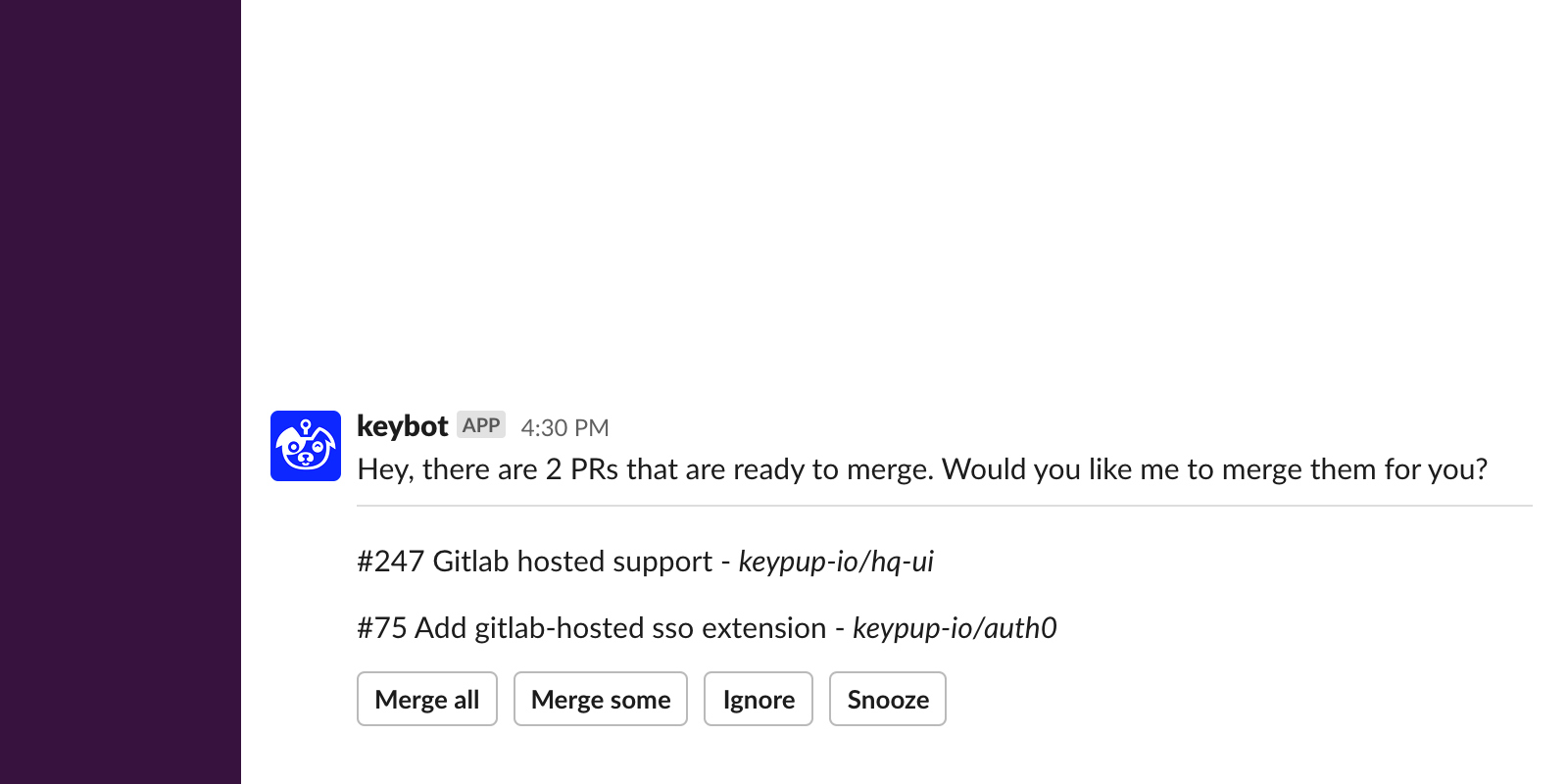This screenshot has height=784, width=1568.
Task: Click the 4:30 PM message timestamp
Action: coord(564,428)
